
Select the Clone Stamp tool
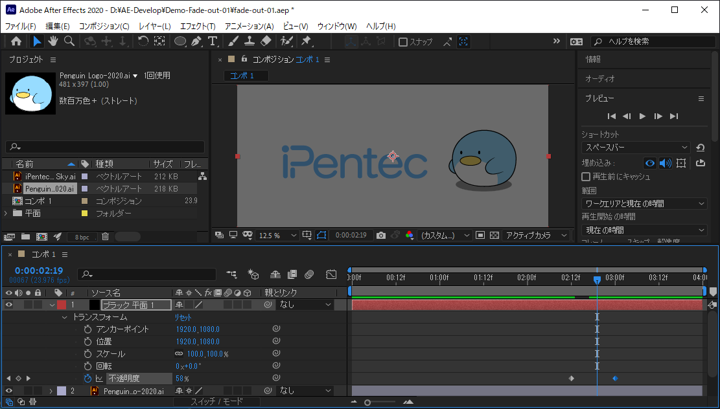249,42
